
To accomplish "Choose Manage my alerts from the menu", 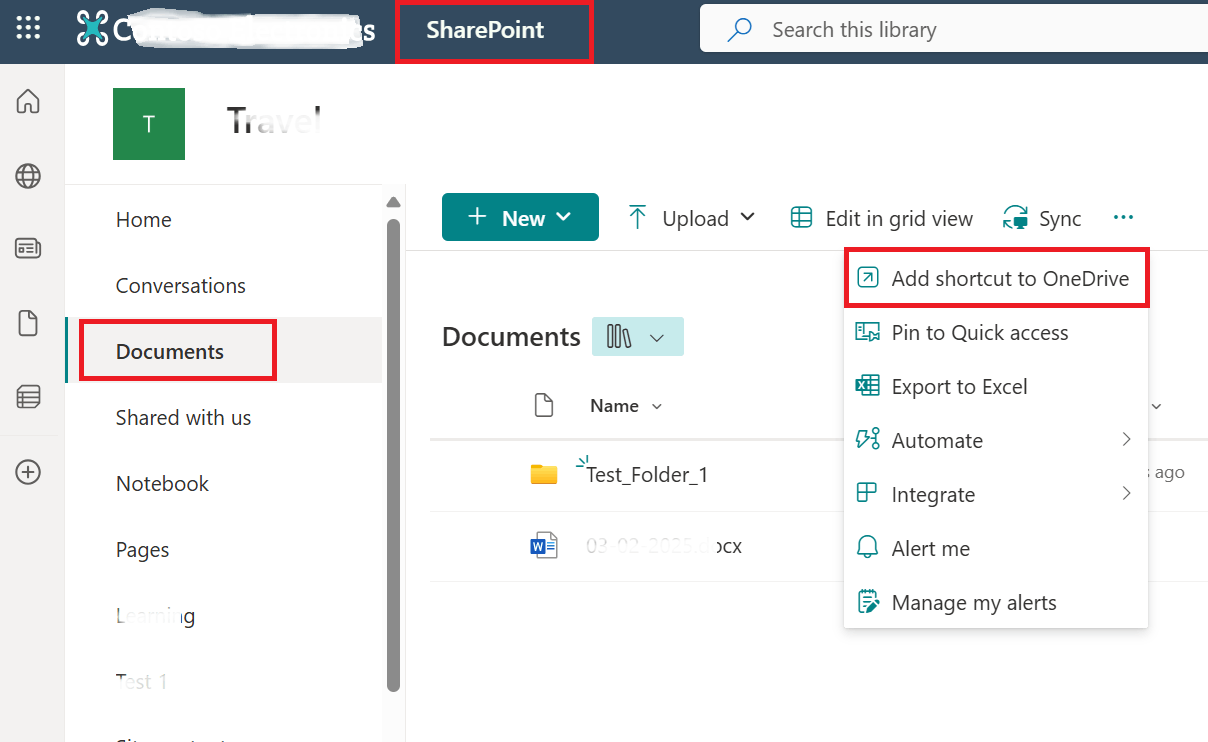I will pos(973,602).
